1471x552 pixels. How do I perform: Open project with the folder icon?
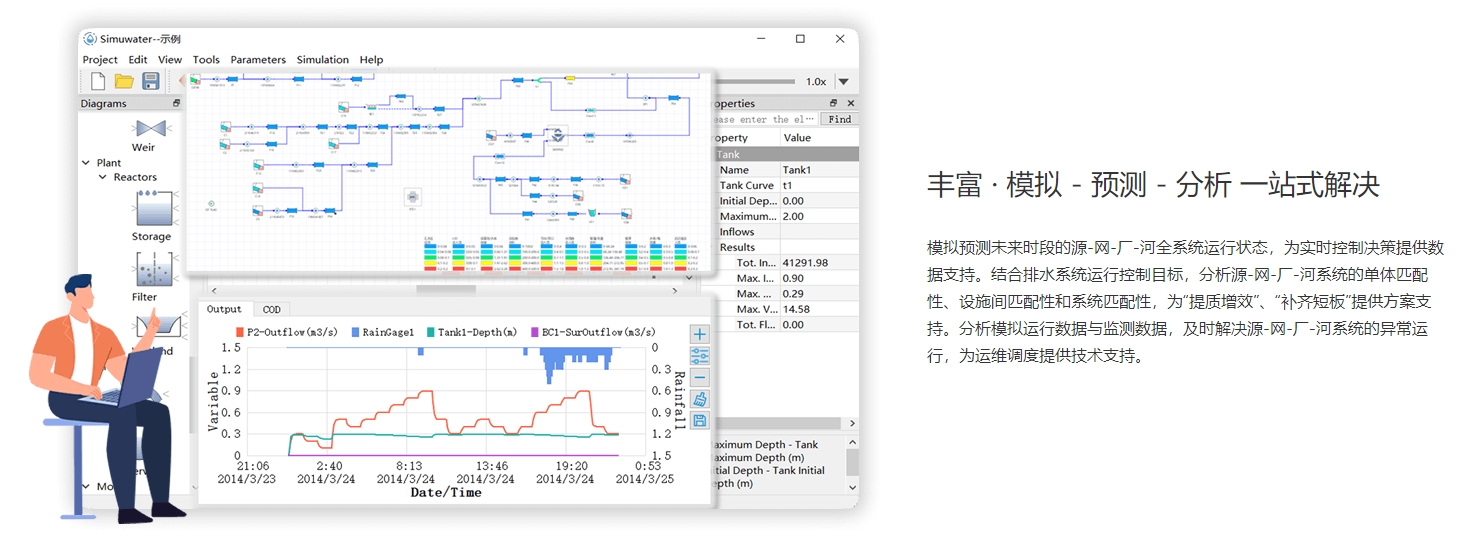(x=124, y=81)
